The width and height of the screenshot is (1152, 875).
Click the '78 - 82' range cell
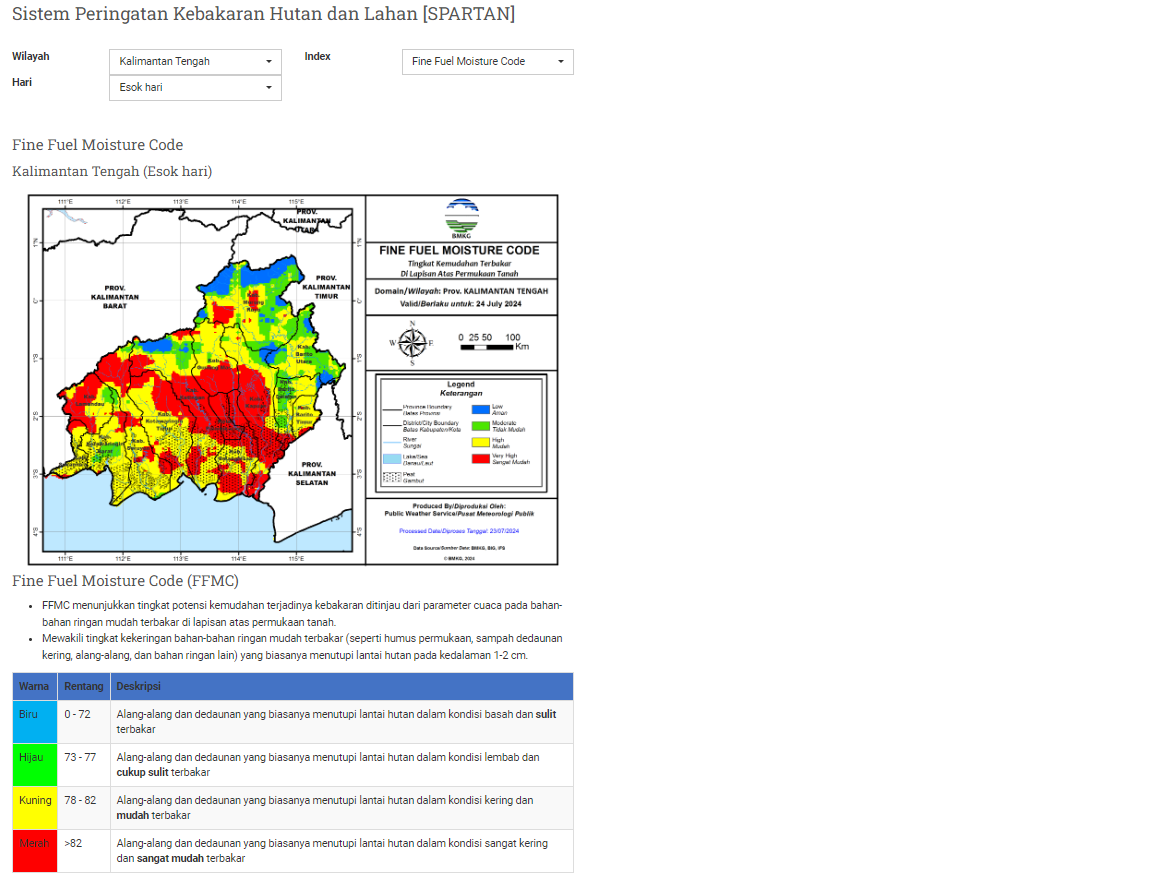click(x=84, y=808)
